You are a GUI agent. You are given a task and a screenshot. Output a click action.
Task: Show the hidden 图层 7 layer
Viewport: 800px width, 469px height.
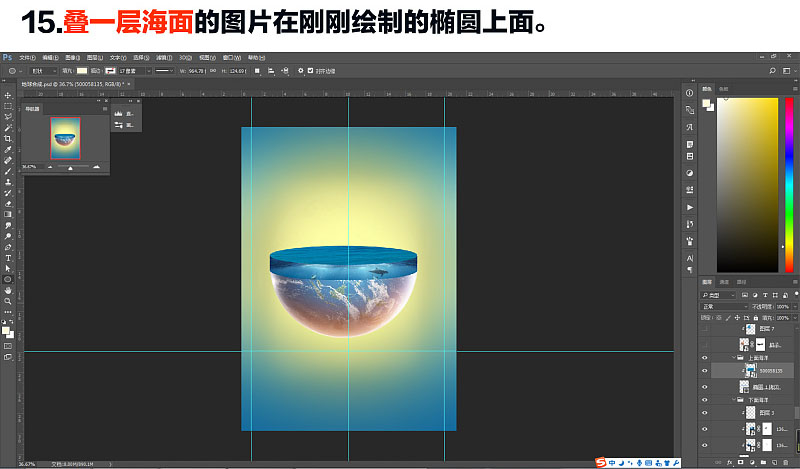(705, 329)
